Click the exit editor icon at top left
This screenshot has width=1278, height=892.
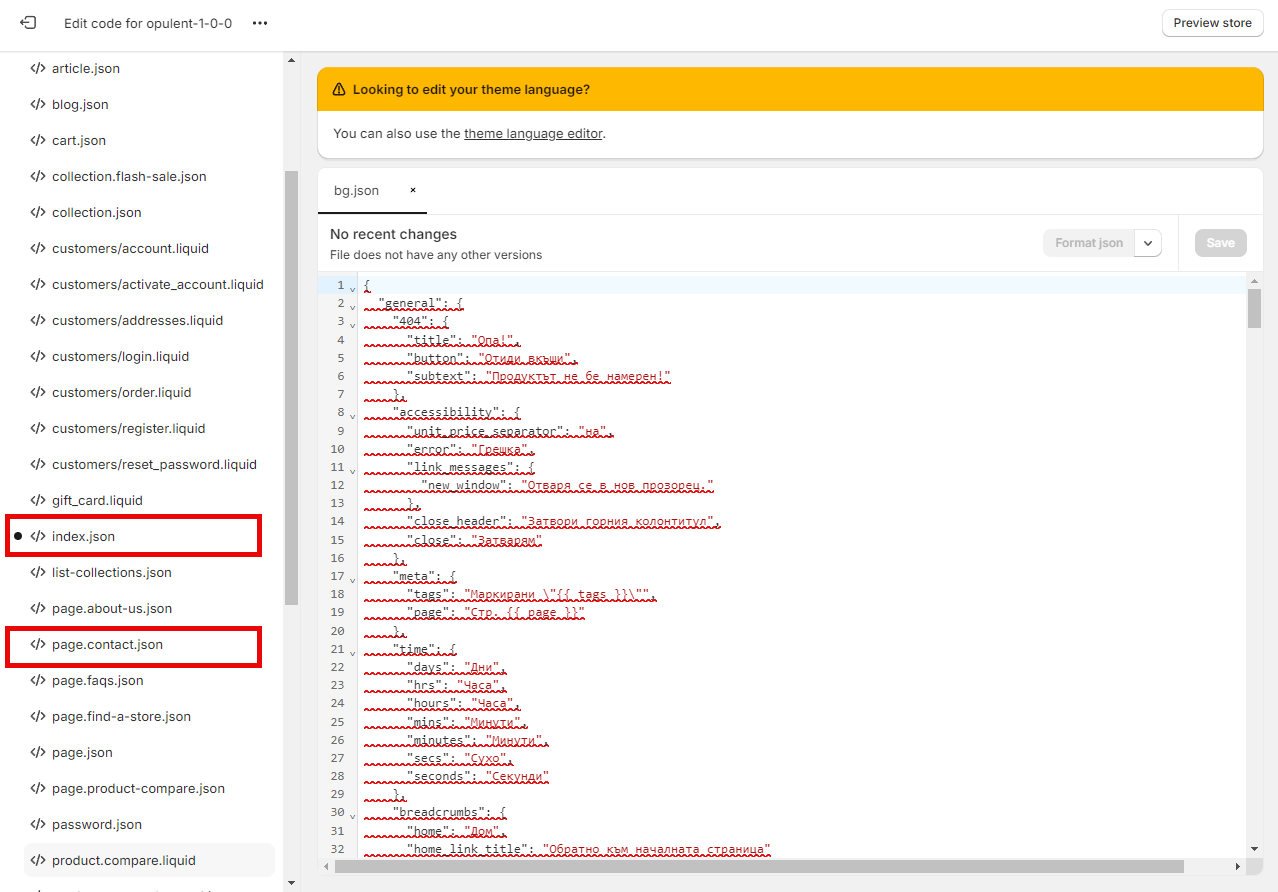click(x=28, y=23)
